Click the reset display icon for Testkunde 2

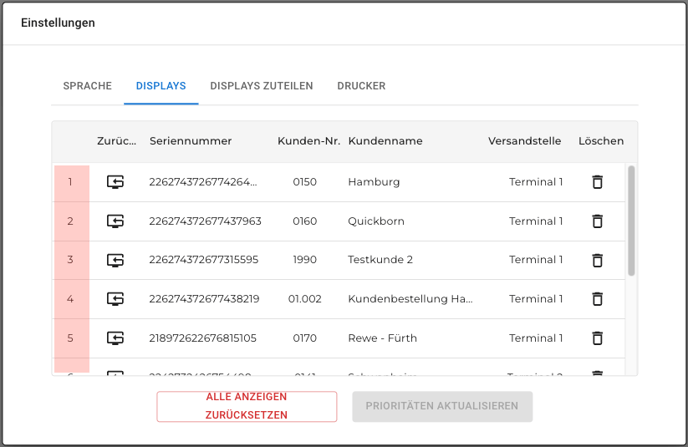[116, 260]
